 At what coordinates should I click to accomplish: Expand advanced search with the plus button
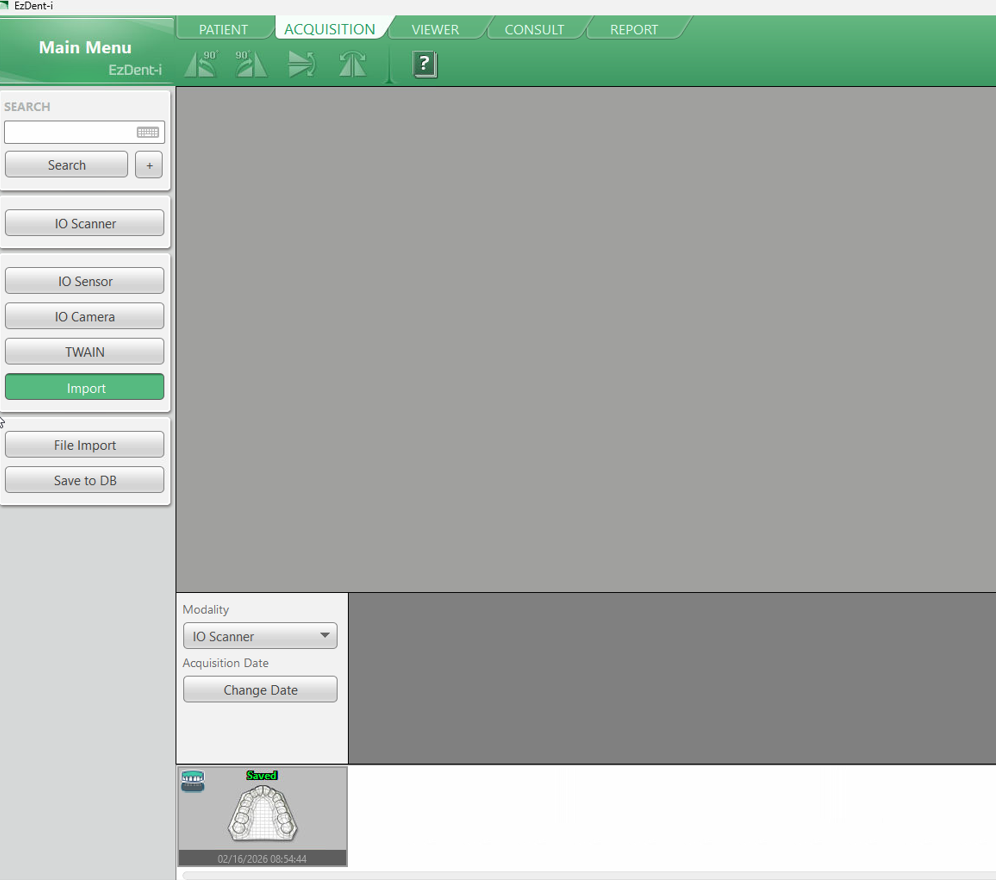click(x=149, y=165)
